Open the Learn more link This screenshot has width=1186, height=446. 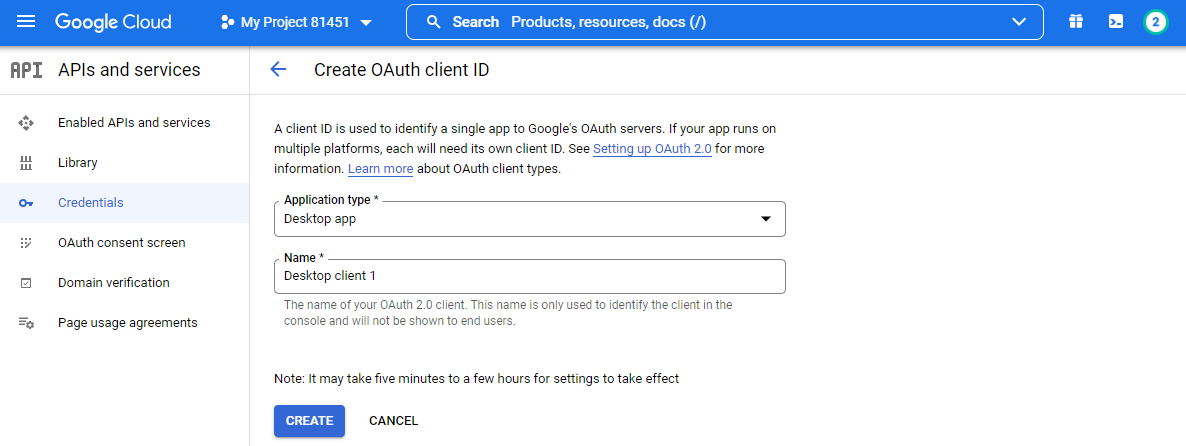pyautogui.click(x=380, y=169)
